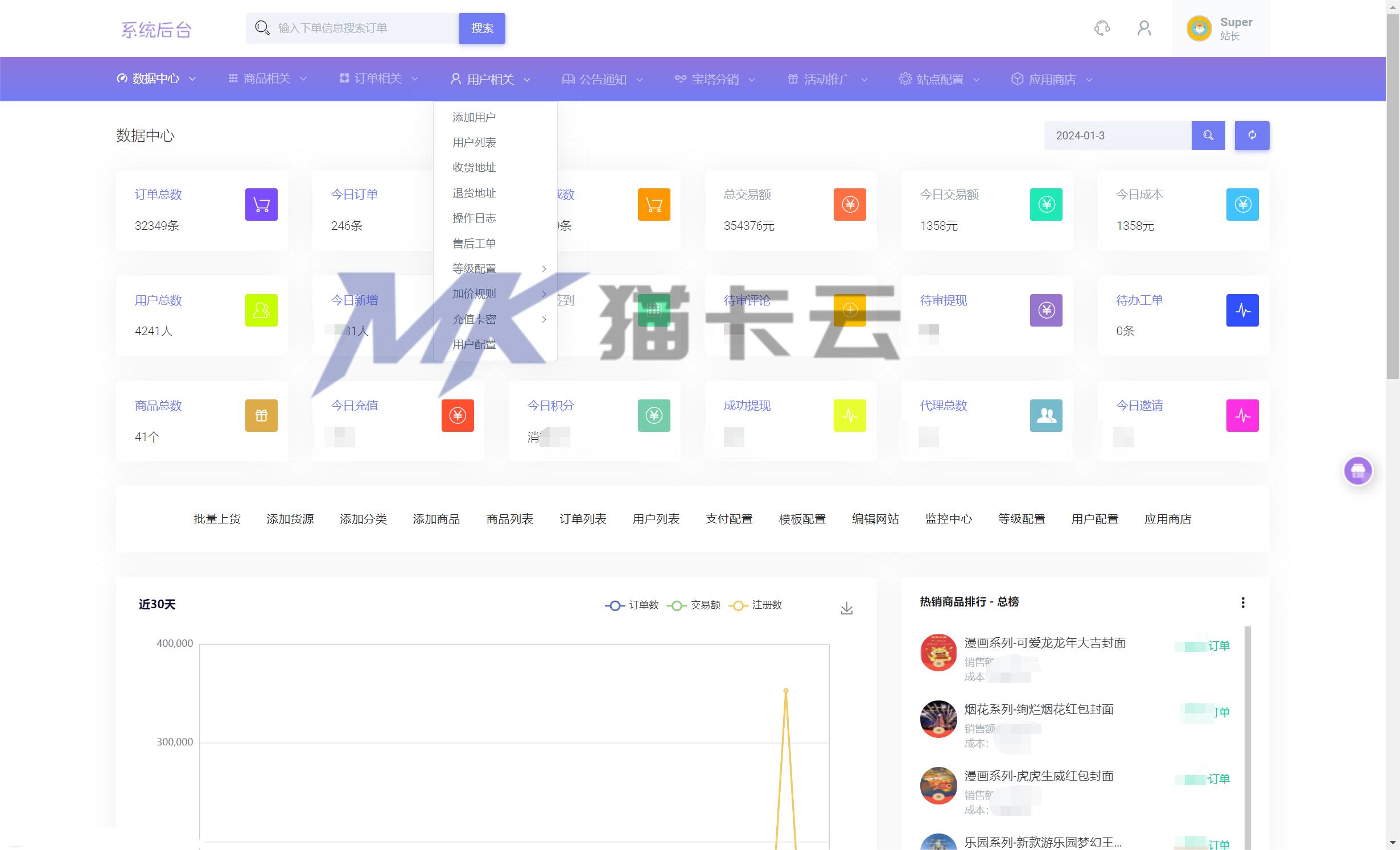
Task: Click the 订单总数 shopping cart icon
Action: tap(261, 204)
